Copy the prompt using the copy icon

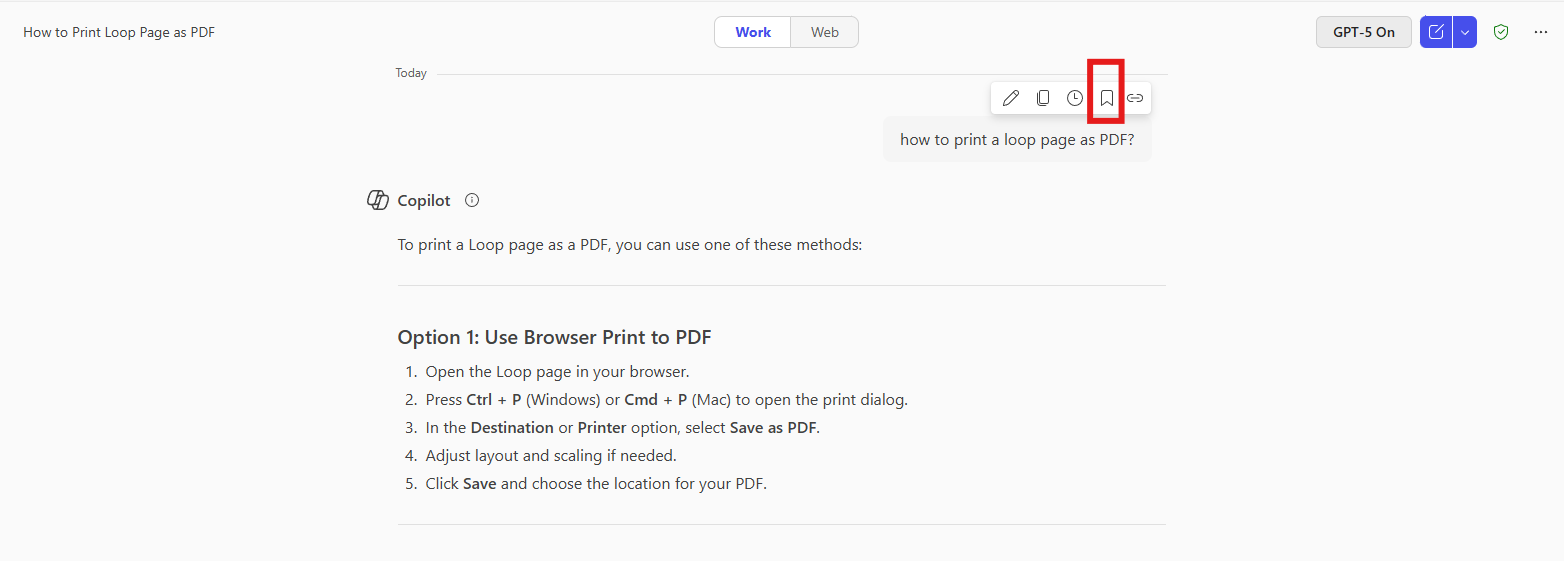1043,98
